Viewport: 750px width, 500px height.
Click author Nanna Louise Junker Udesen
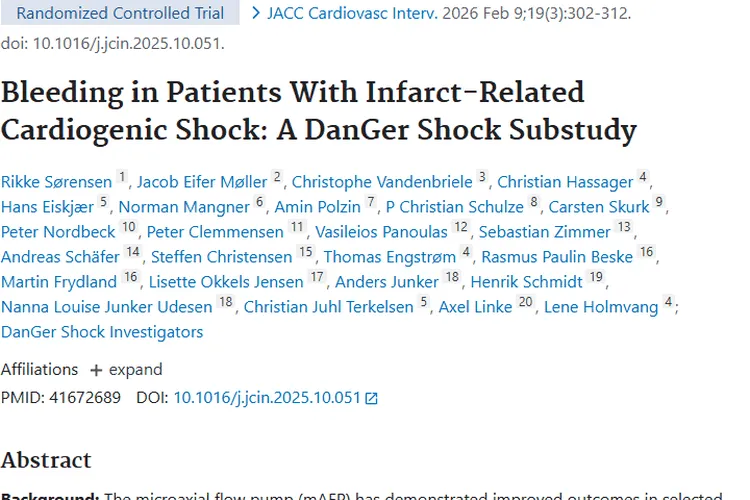107,307
